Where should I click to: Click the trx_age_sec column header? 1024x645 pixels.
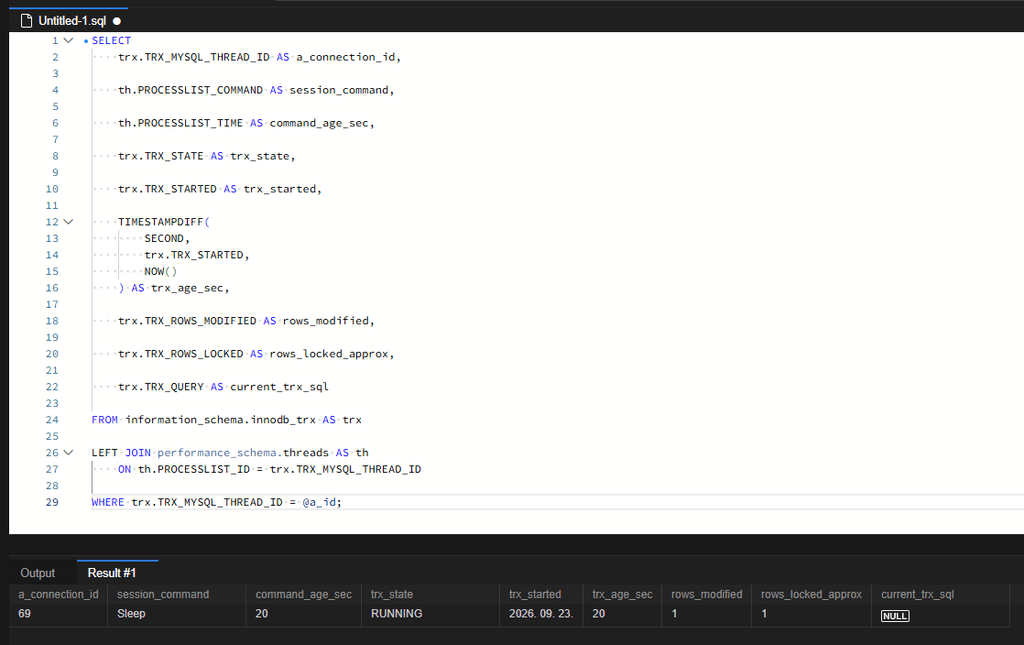[x=622, y=594]
